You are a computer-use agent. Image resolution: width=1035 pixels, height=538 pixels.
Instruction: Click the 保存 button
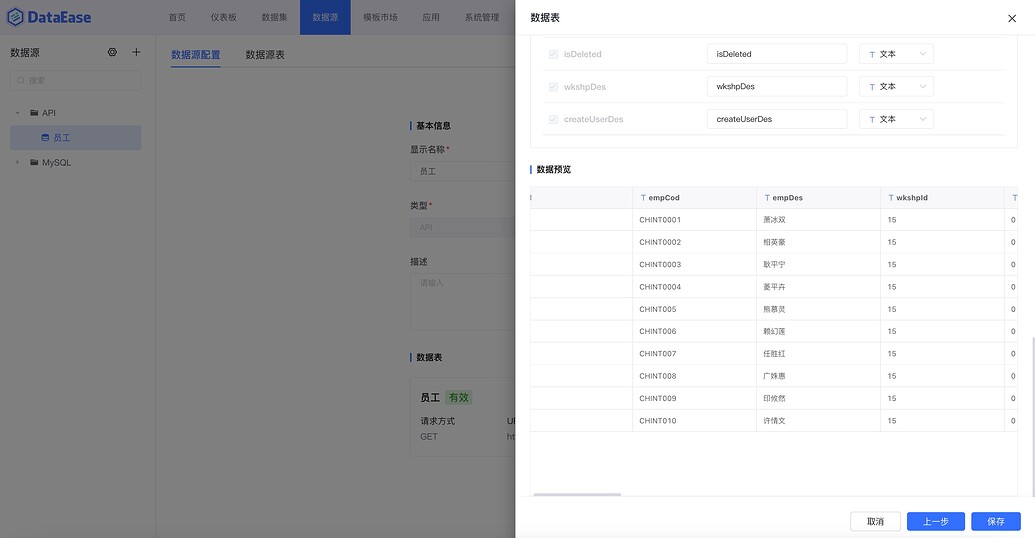996,521
